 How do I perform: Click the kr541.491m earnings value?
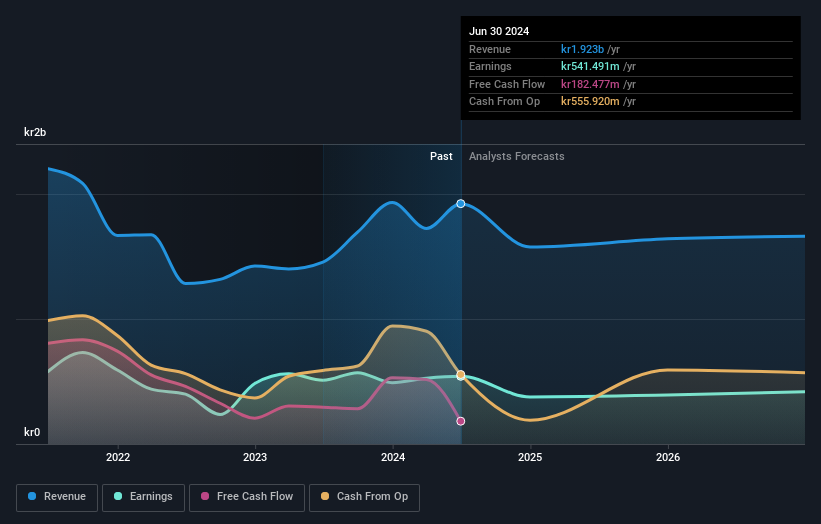[590, 66]
